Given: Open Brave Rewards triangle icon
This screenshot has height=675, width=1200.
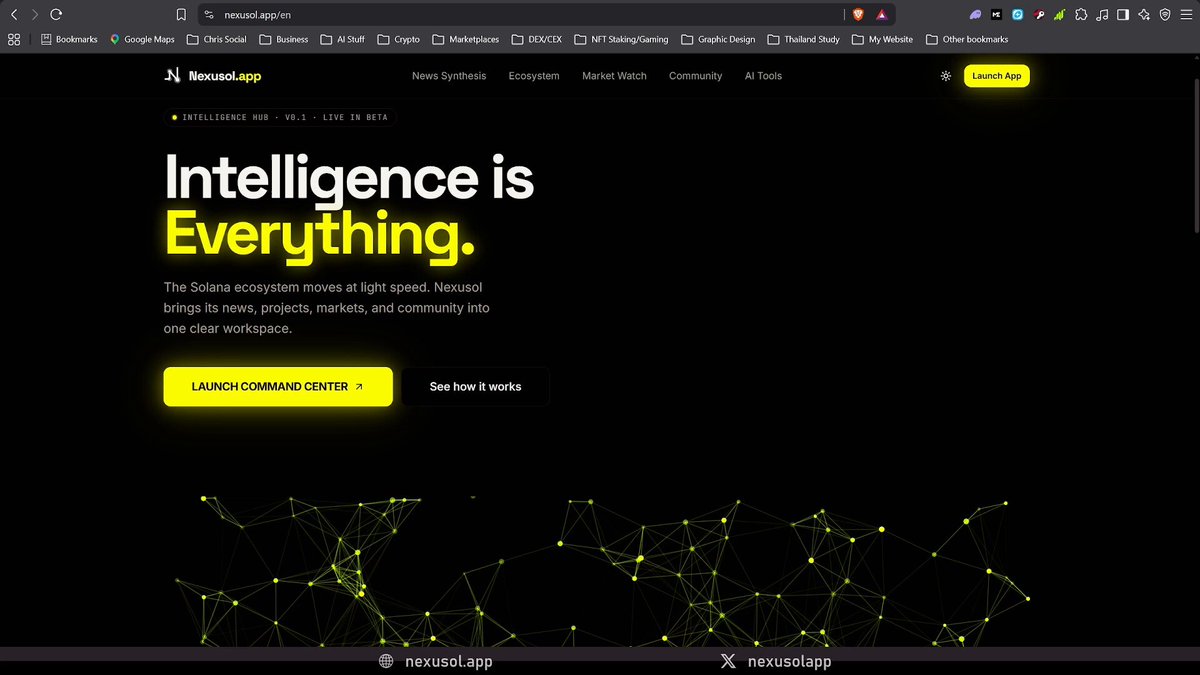Looking at the screenshot, I should click(882, 15).
